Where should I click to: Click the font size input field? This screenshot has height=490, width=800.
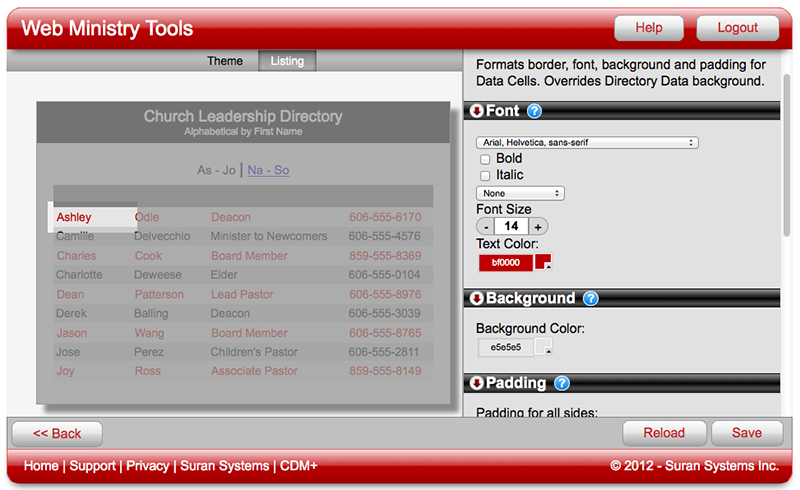511,226
